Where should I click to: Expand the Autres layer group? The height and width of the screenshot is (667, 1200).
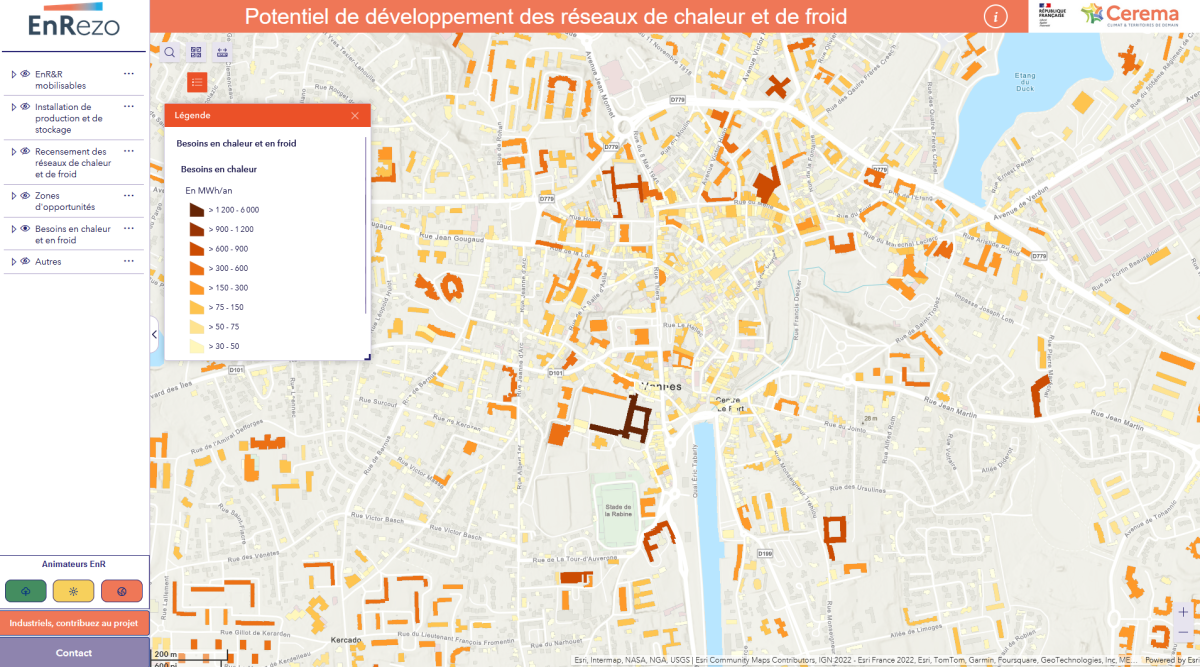[x=13, y=262]
